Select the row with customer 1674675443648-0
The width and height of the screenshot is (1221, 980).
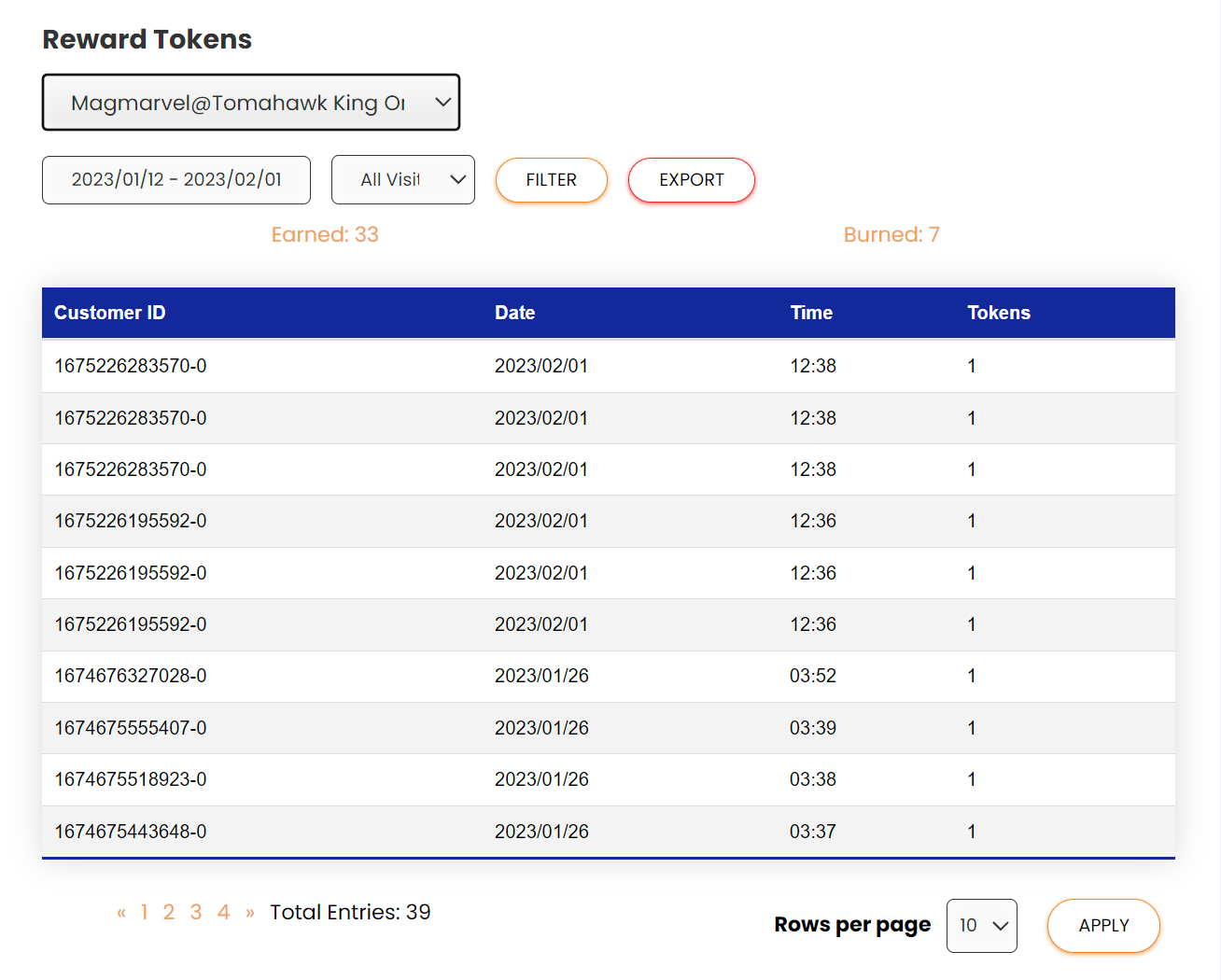click(x=131, y=832)
